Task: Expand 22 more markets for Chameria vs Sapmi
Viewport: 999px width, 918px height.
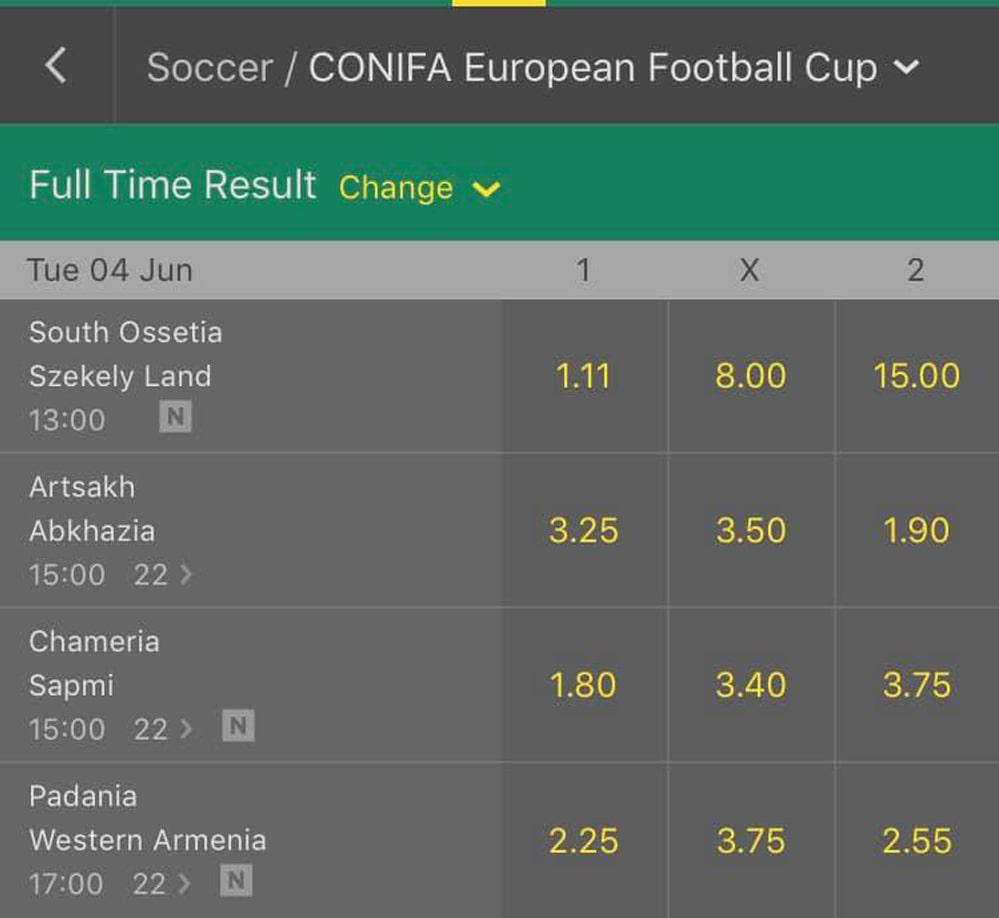Action: [x=163, y=729]
